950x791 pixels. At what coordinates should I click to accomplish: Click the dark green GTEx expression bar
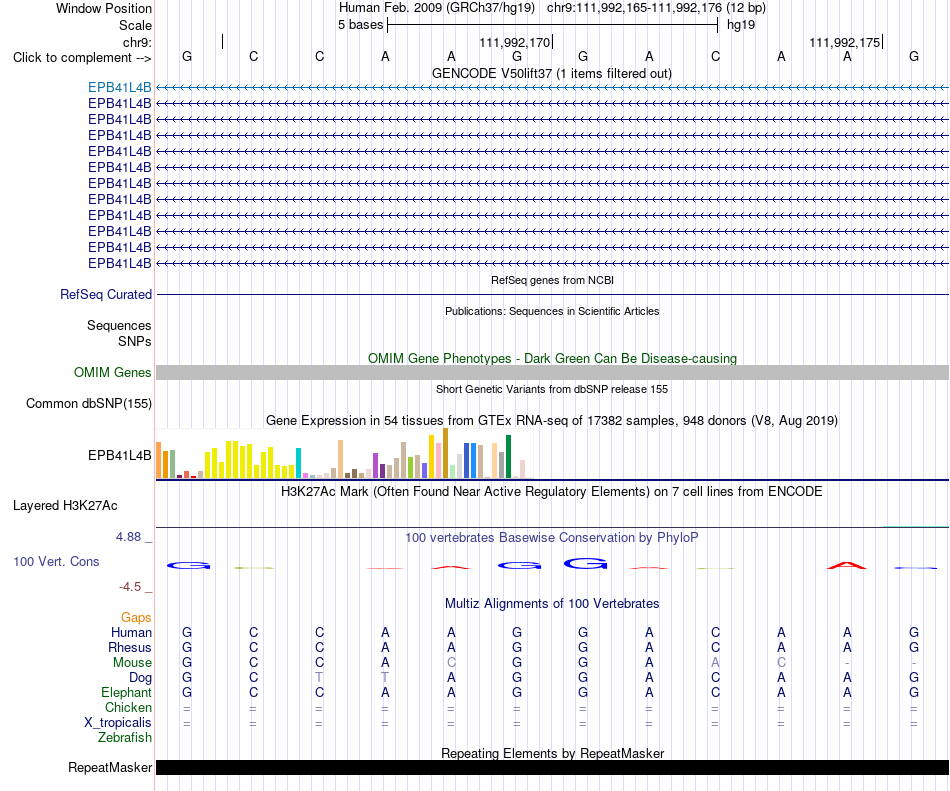[508, 457]
